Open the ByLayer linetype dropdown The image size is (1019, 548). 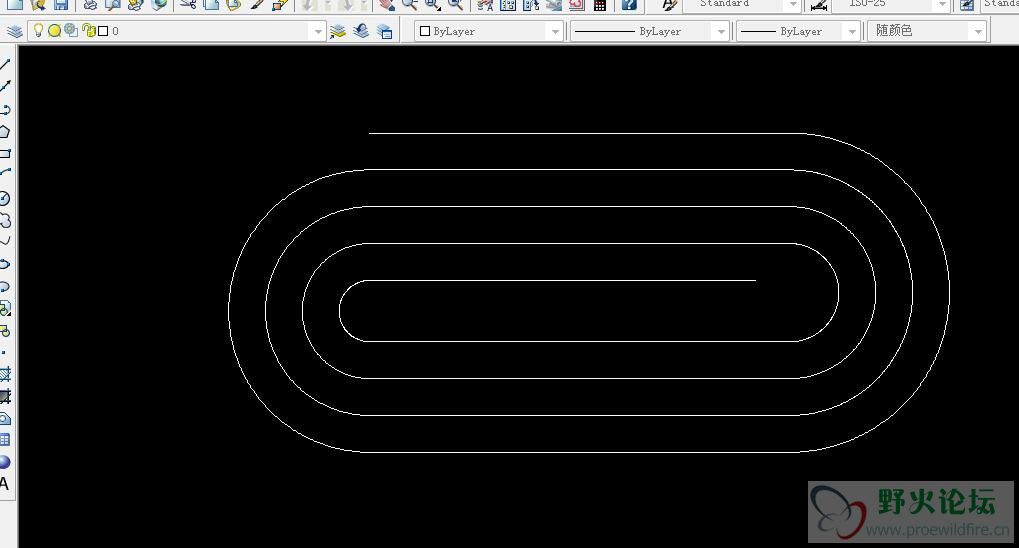649,31
